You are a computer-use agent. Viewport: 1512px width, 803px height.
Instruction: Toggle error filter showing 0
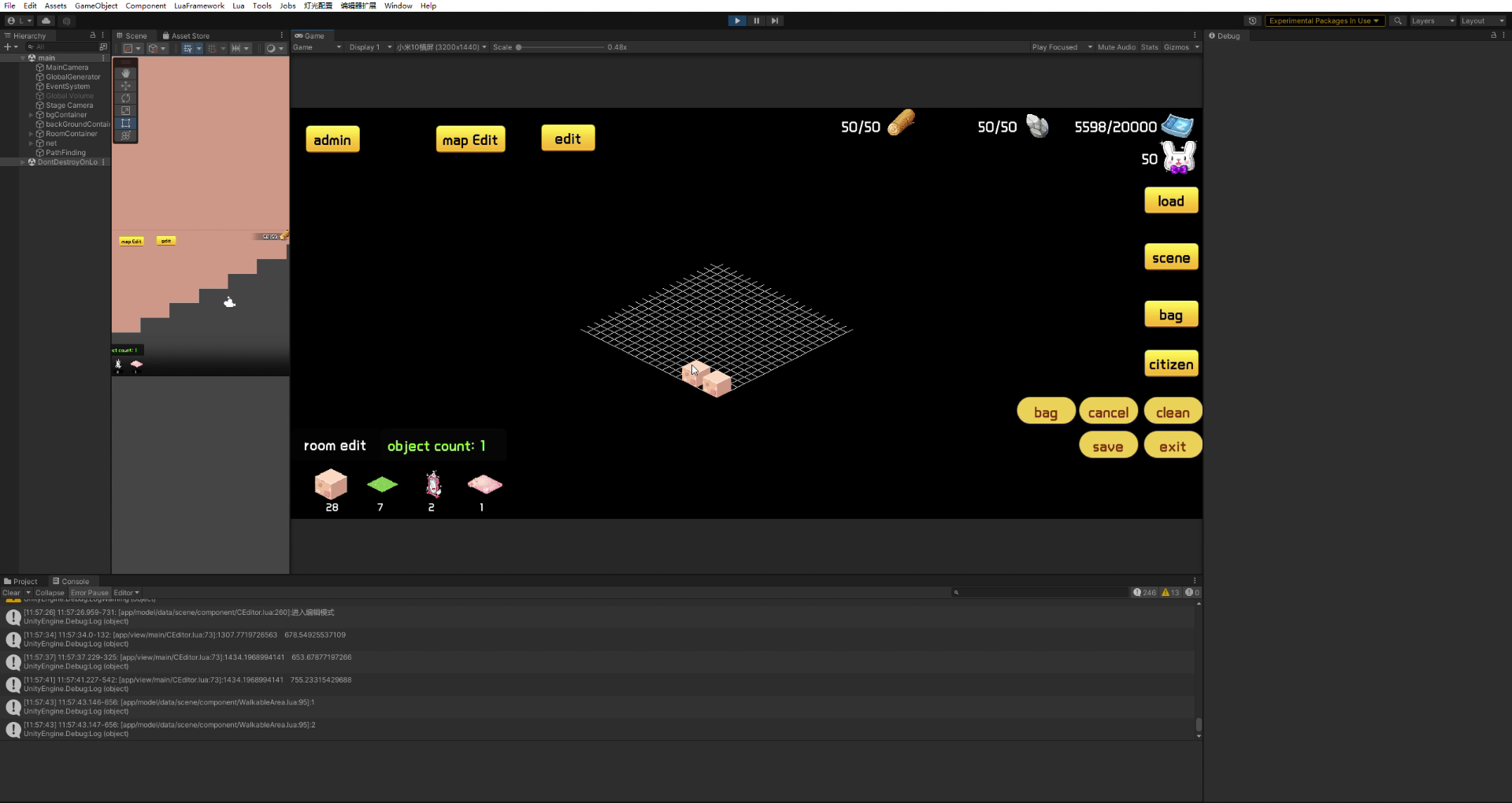coord(1192,593)
